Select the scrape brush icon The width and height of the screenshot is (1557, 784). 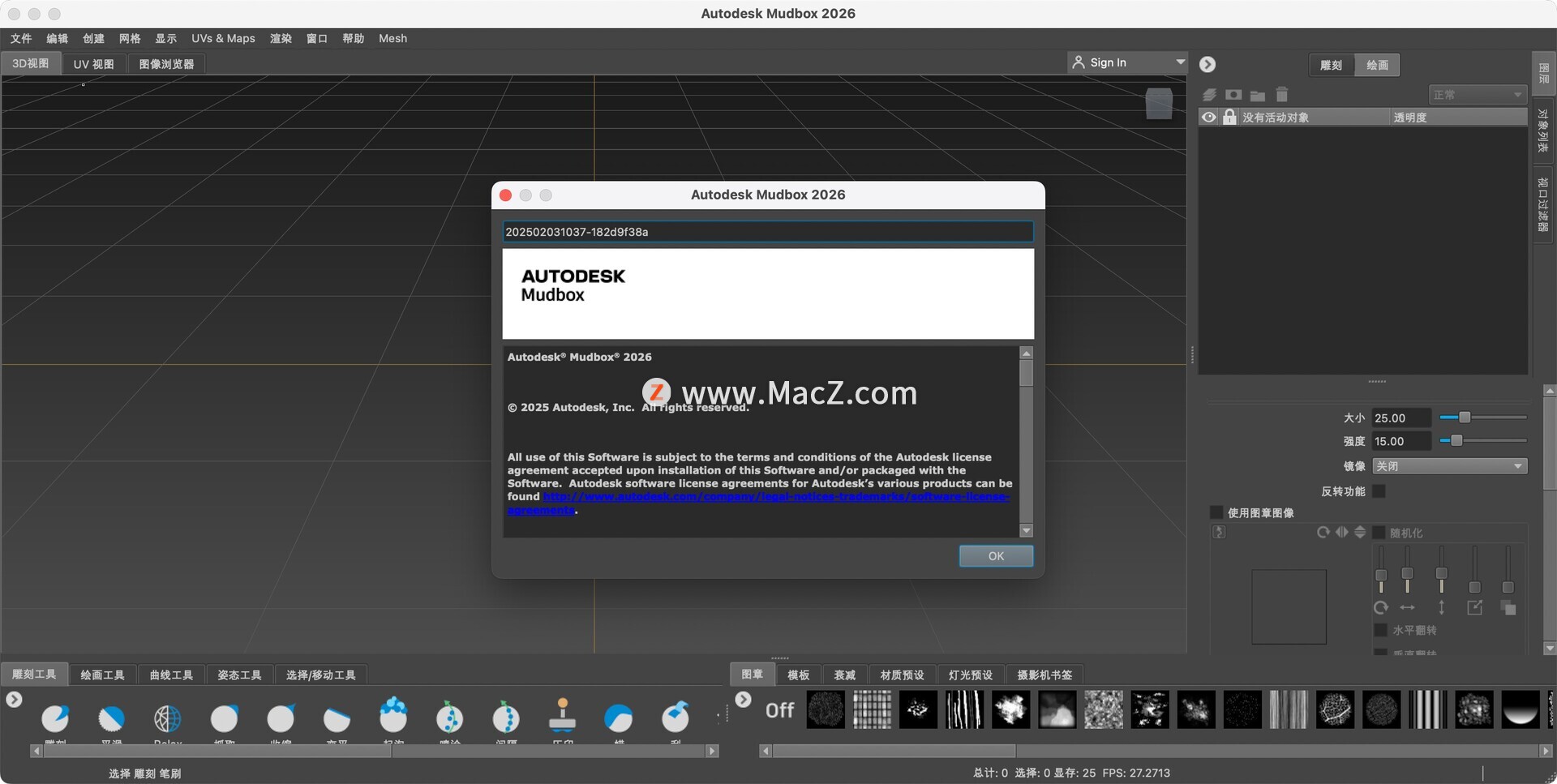pos(676,717)
